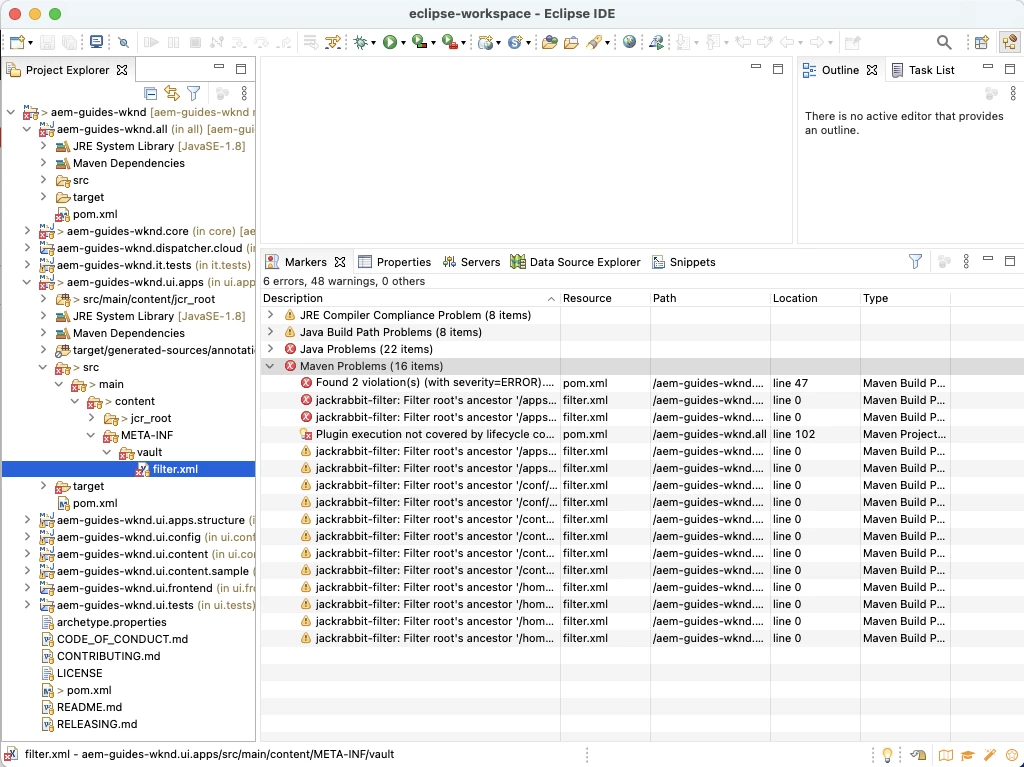The image size is (1024, 767).
Task: Select README.md in Project Explorer
Action: pyautogui.click(x=89, y=707)
